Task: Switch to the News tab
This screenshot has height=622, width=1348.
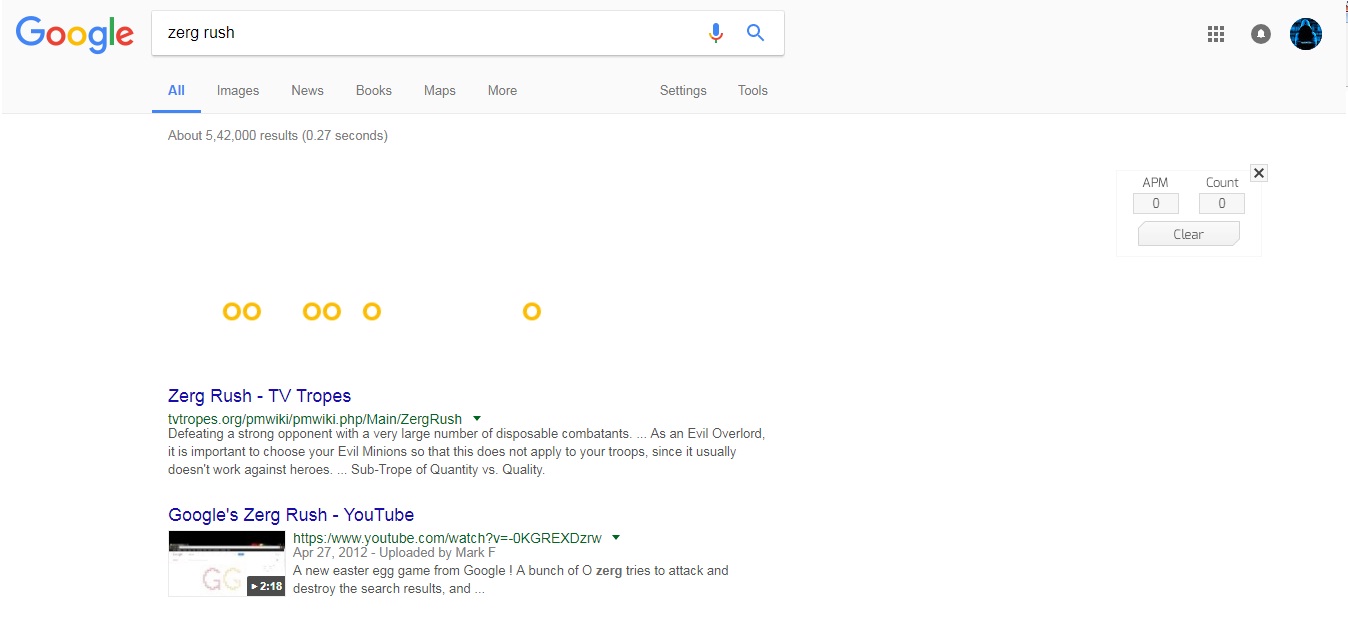Action: point(307,90)
